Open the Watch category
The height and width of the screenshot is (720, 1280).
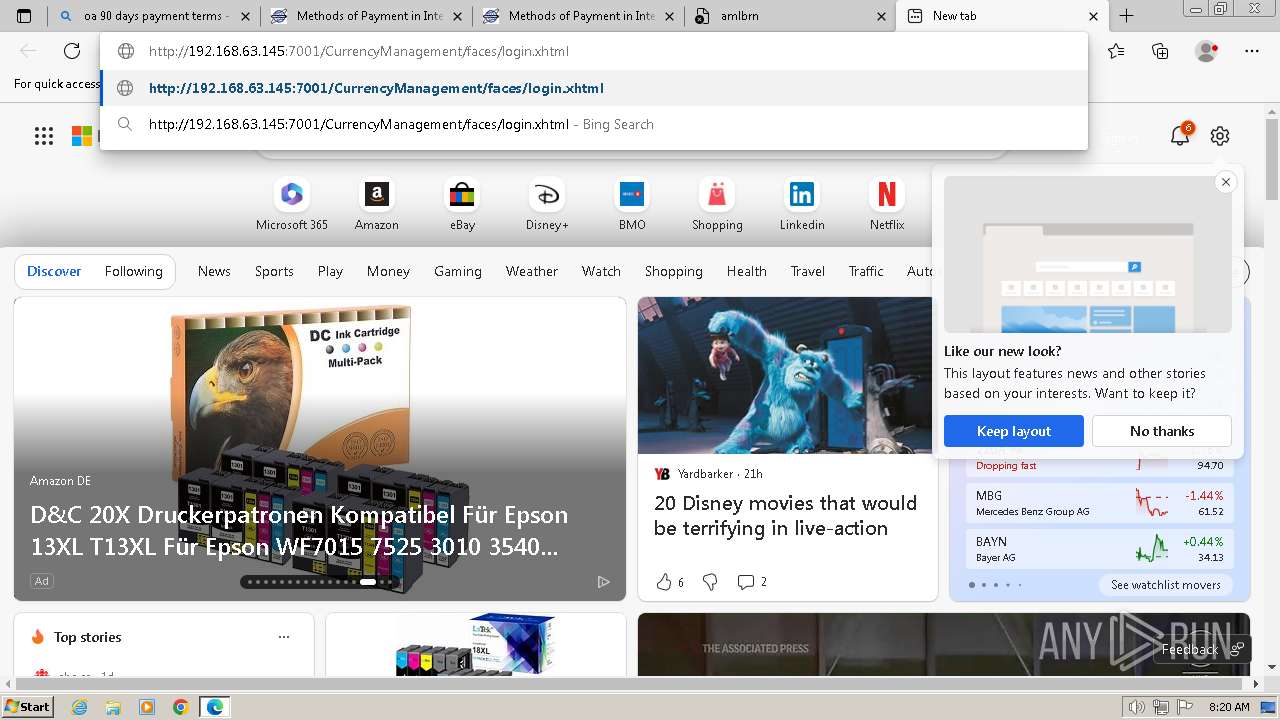tap(601, 271)
